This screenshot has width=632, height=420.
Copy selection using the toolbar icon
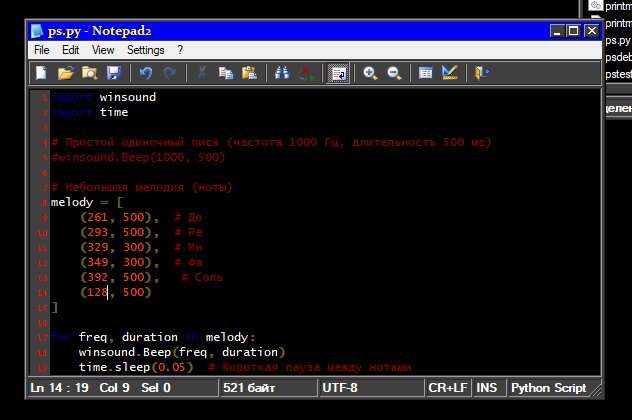[x=226, y=73]
